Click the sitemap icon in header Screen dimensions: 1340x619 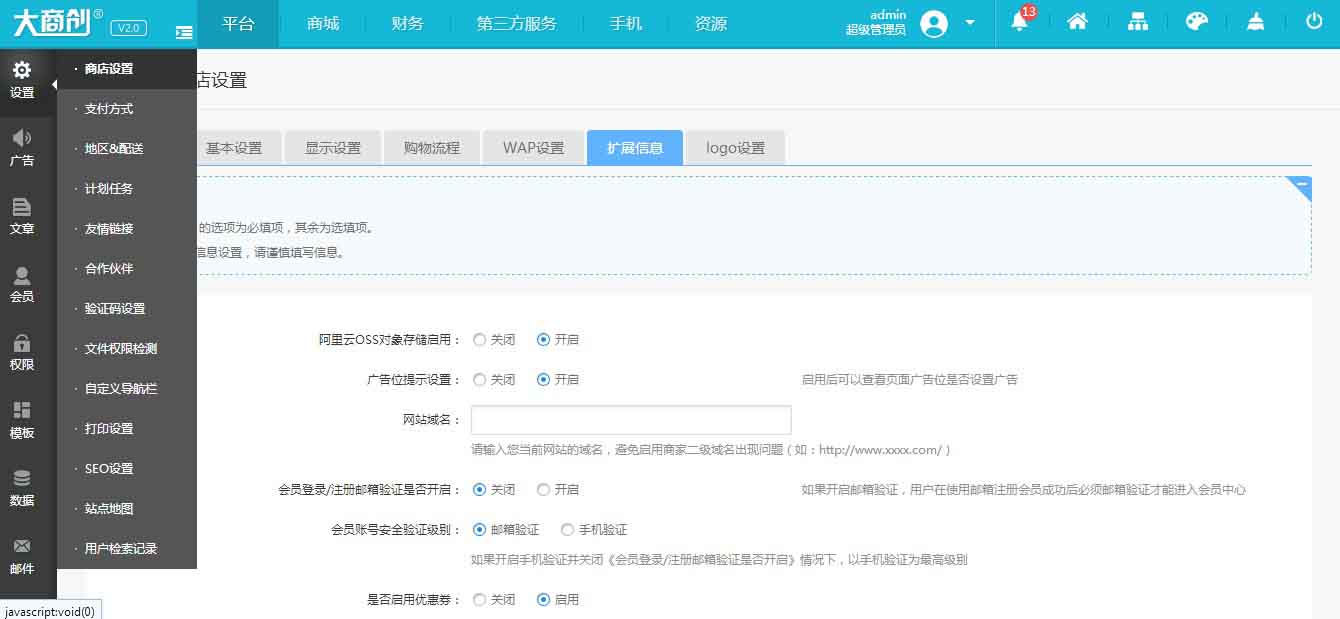[1138, 22]
